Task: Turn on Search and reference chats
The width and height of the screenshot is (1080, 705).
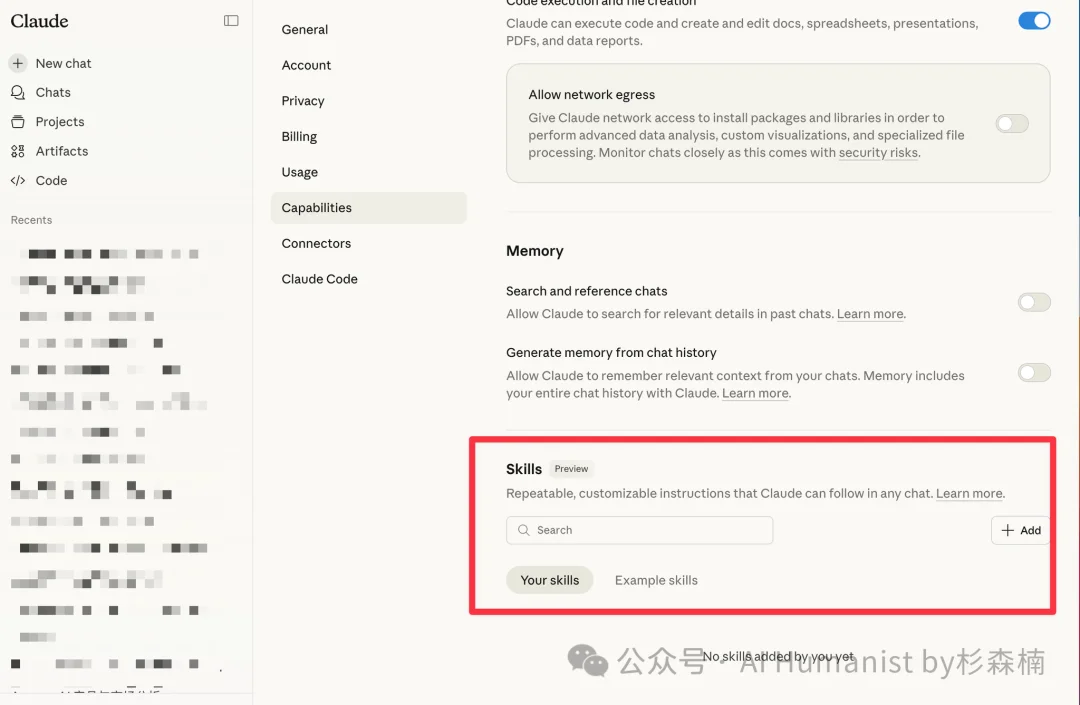Action: click(1034, 302)
